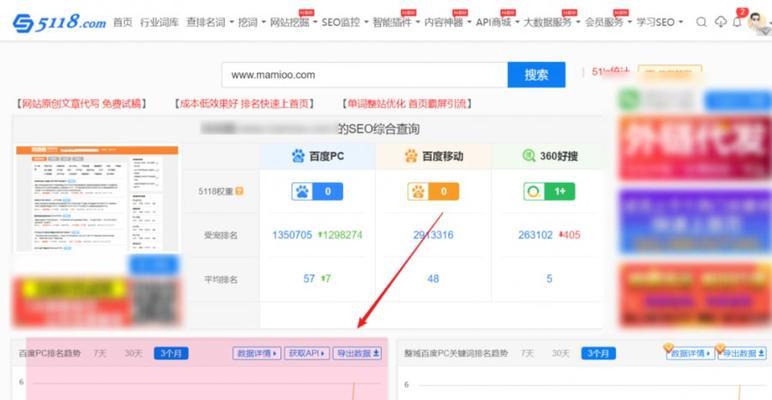Expand the API商城 dropdown menu

(497, 22)
